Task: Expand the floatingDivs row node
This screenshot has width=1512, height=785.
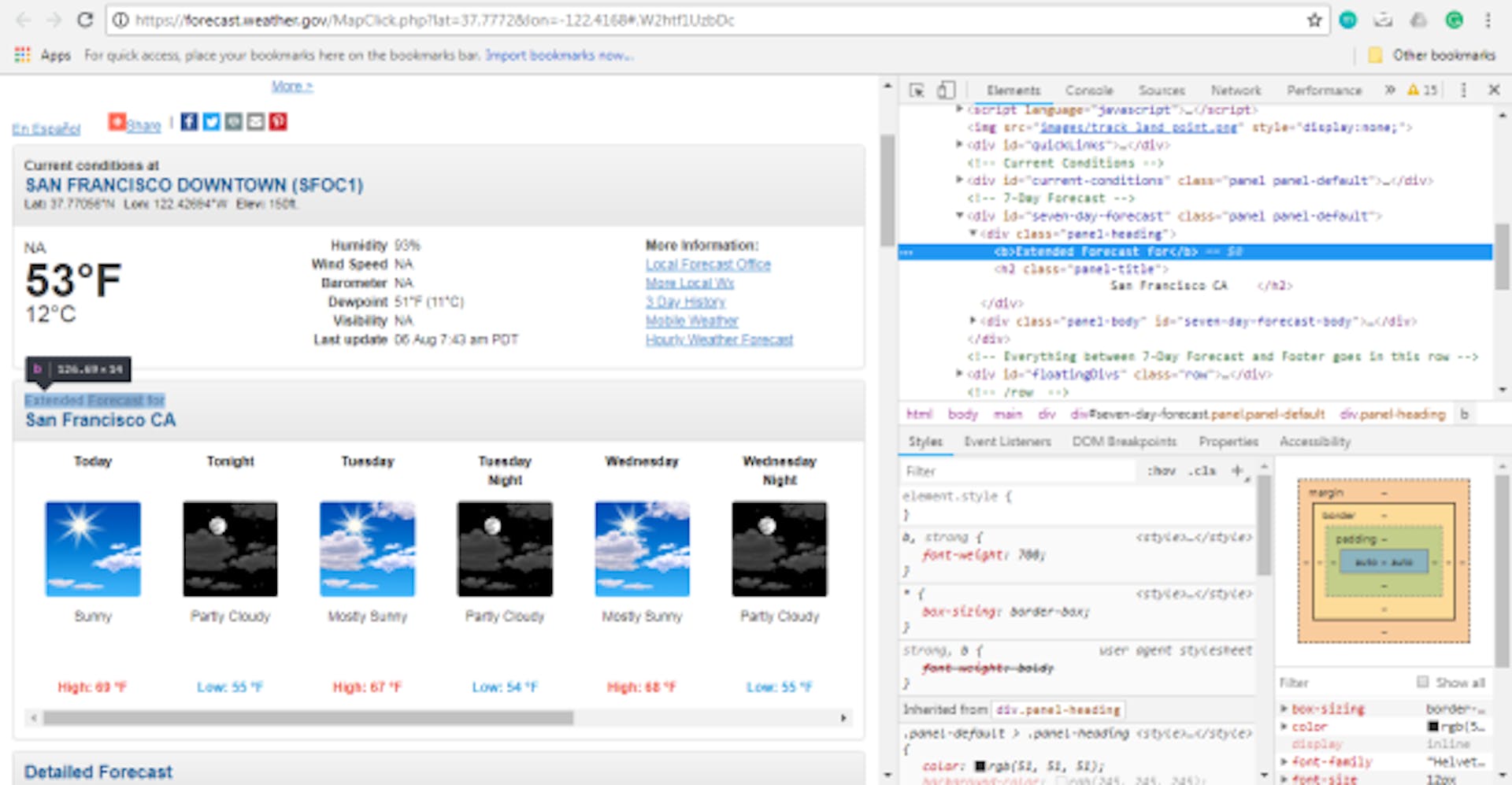Action: point(959,374)
